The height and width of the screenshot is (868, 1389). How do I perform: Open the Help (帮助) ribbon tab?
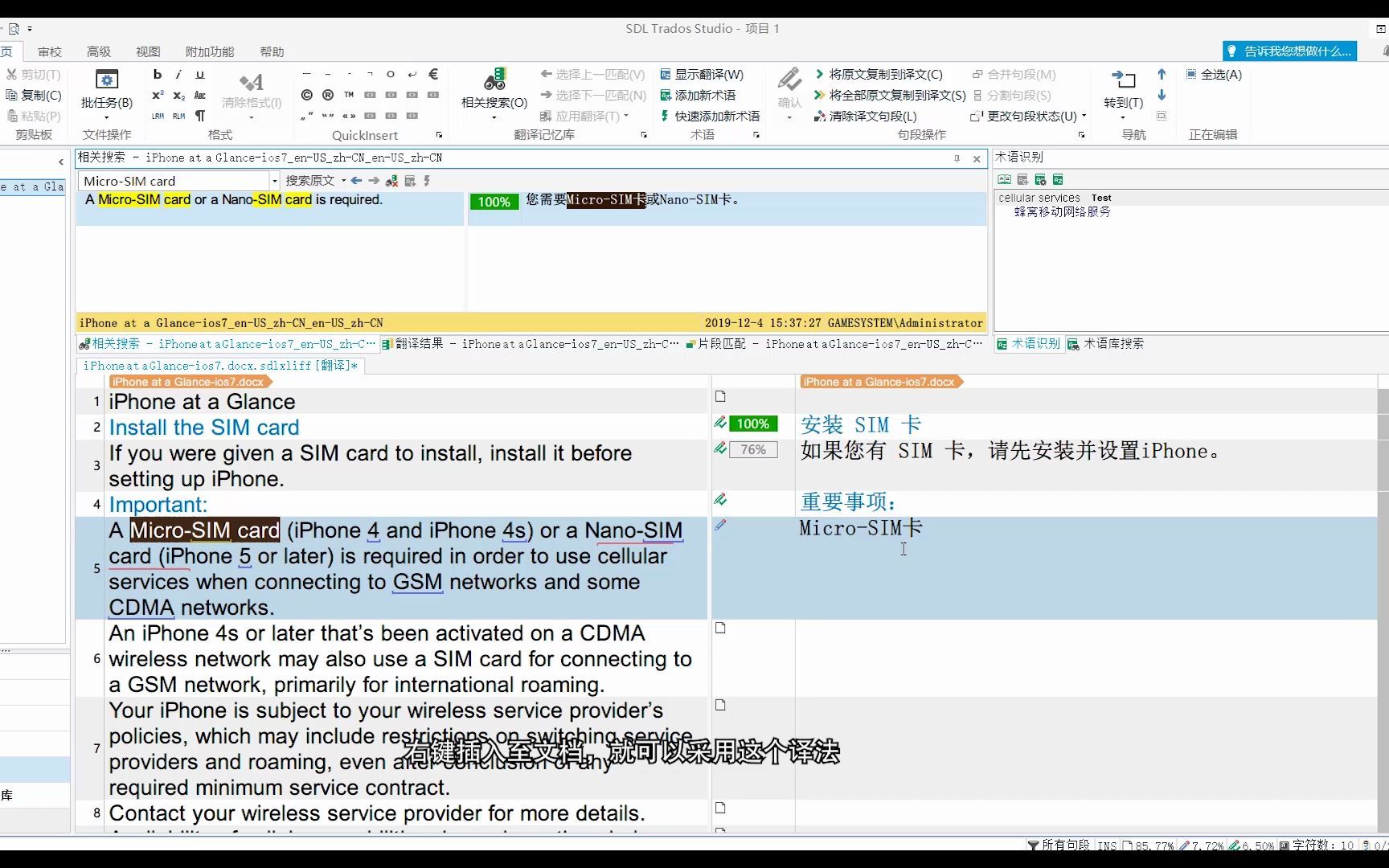click(x=272, y=51)
